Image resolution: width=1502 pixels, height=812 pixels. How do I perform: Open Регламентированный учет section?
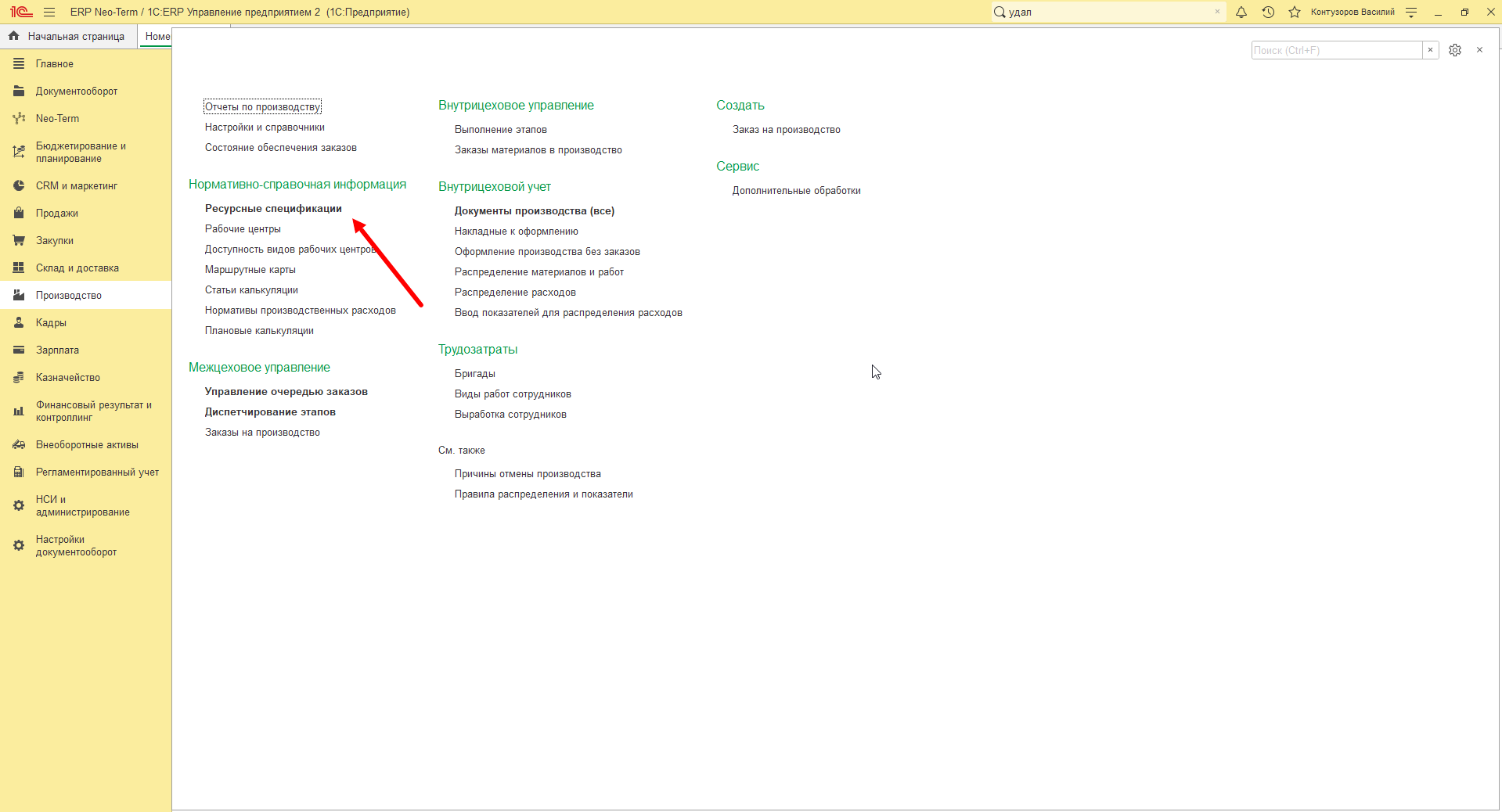85,472
